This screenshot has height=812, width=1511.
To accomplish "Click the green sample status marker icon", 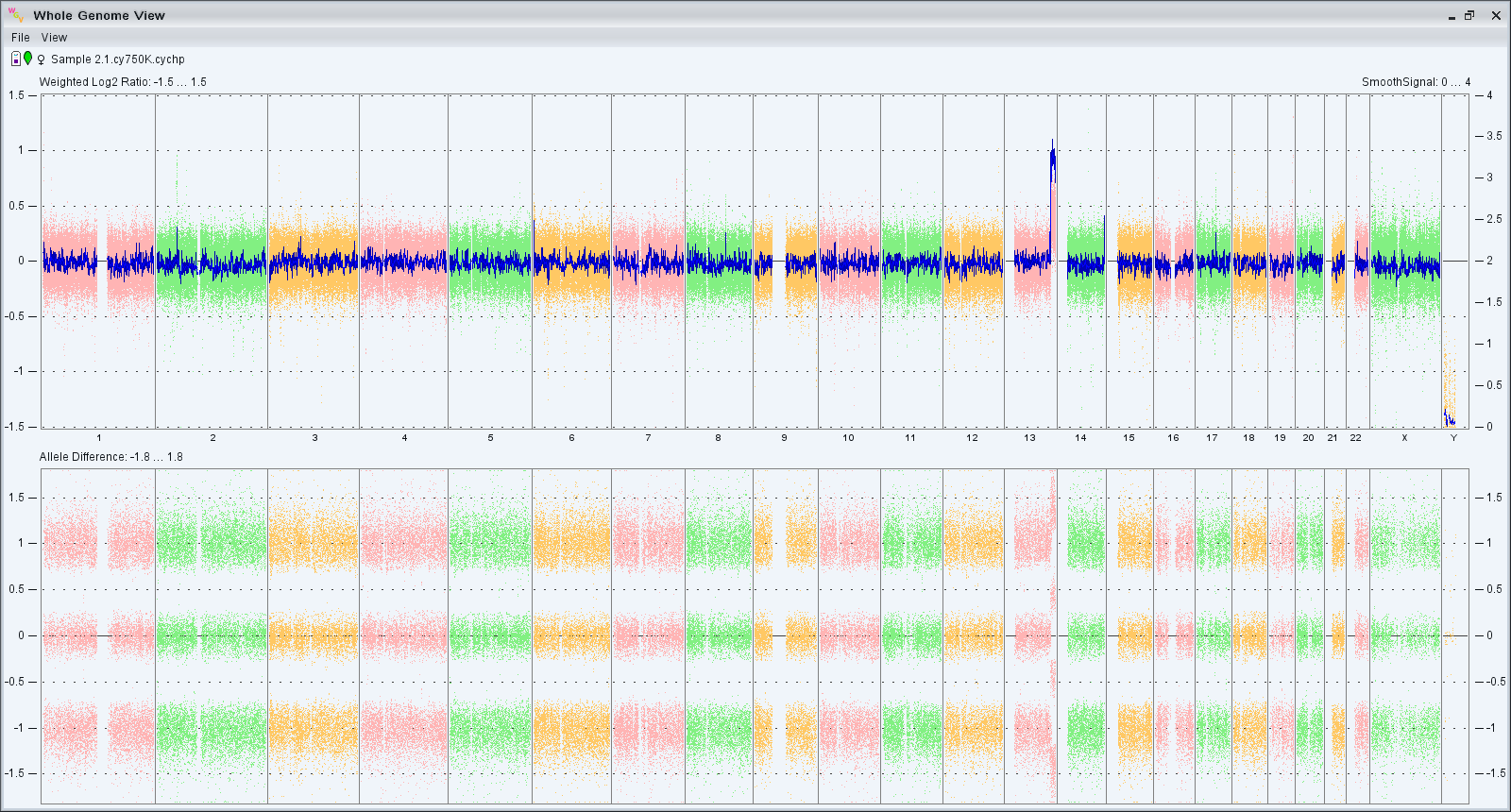I will [x=28, y=59].
